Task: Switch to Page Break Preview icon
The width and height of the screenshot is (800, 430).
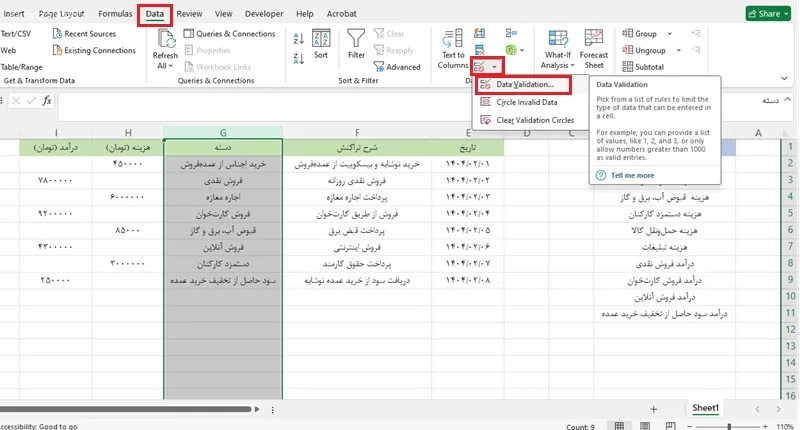Action: pyautogui.click(x=671, y=426)
